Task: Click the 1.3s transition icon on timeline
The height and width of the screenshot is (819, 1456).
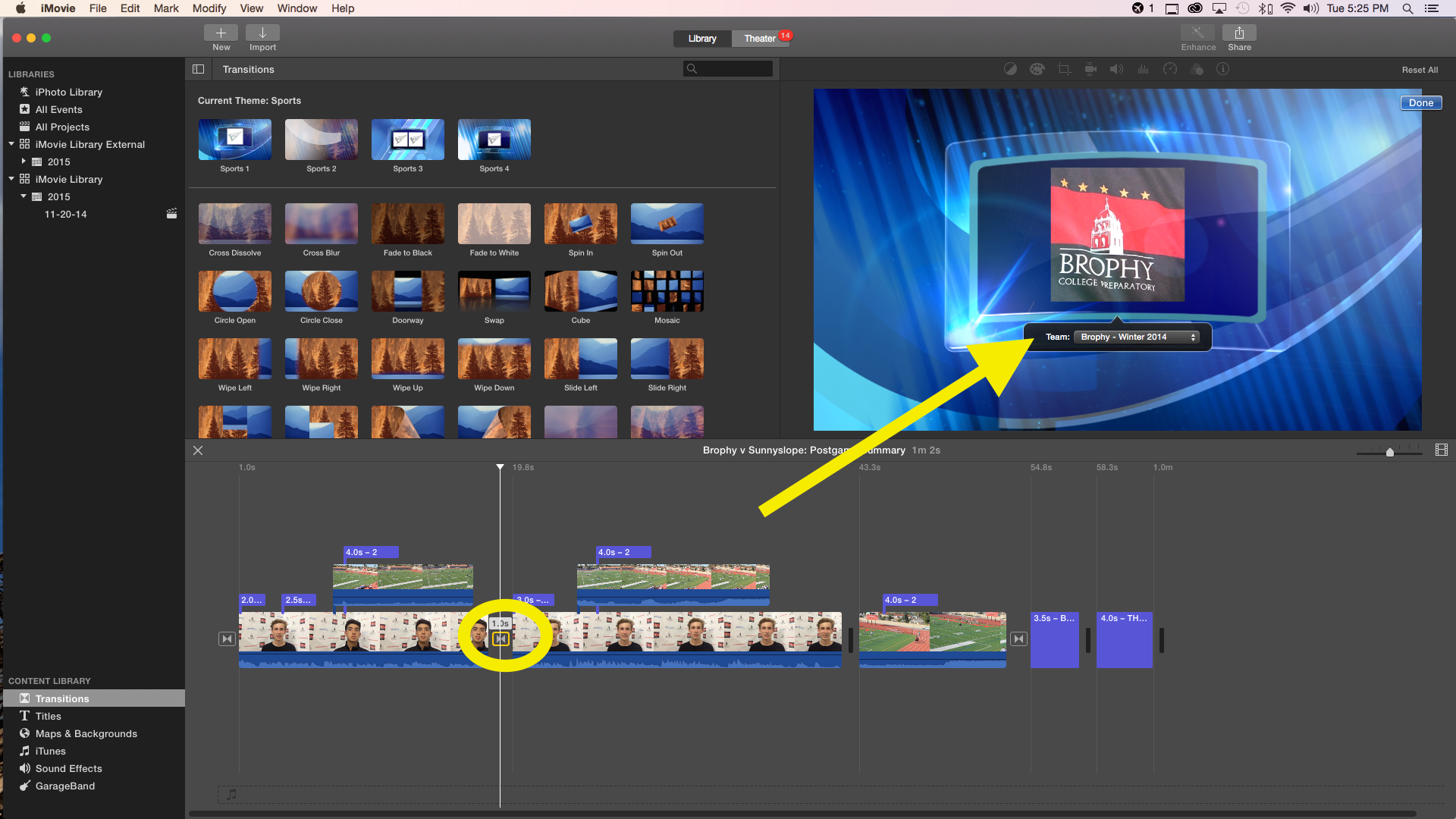Action: [x=500, y=639]
